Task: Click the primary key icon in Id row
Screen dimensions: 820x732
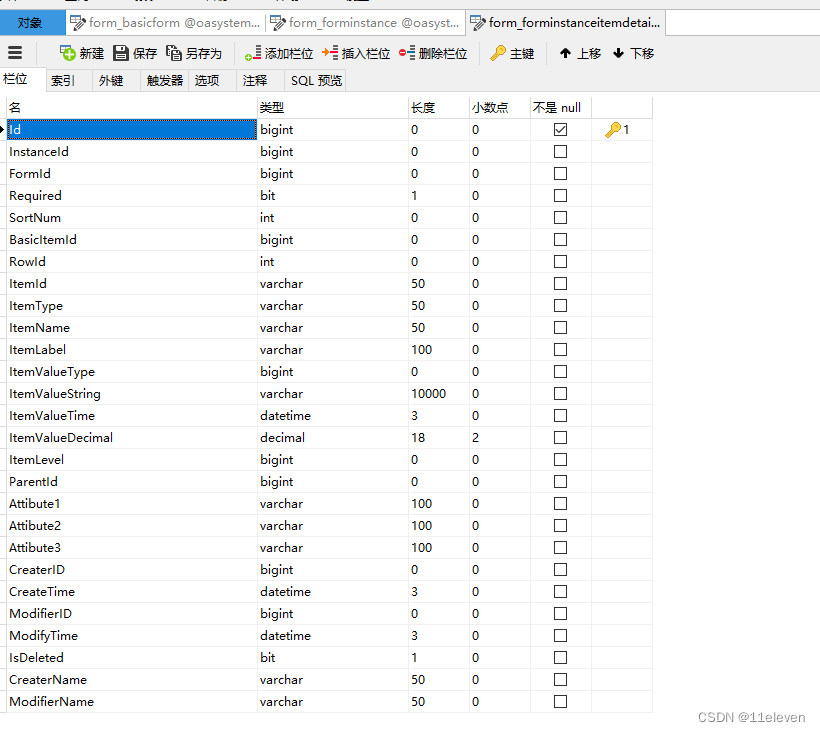Action: pos(613,130)
